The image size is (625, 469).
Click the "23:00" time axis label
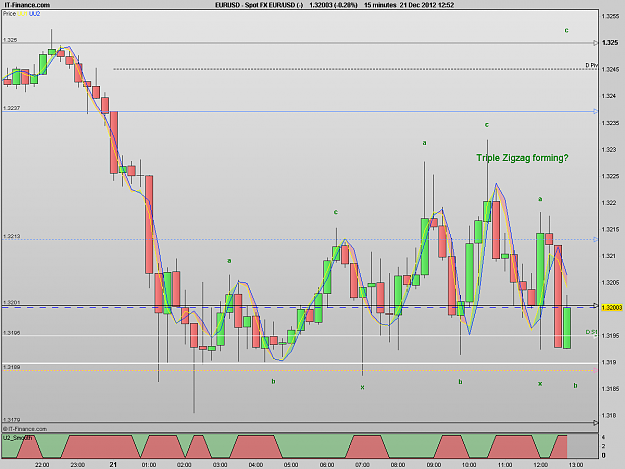77,465
